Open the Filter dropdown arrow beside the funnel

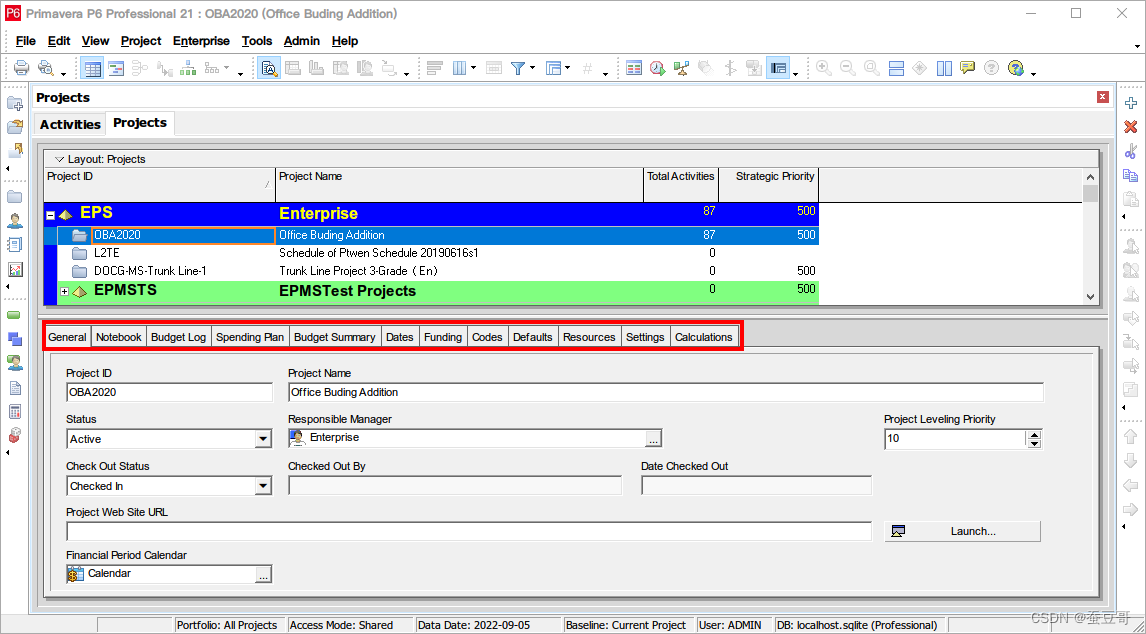click(x=532, y=69)
